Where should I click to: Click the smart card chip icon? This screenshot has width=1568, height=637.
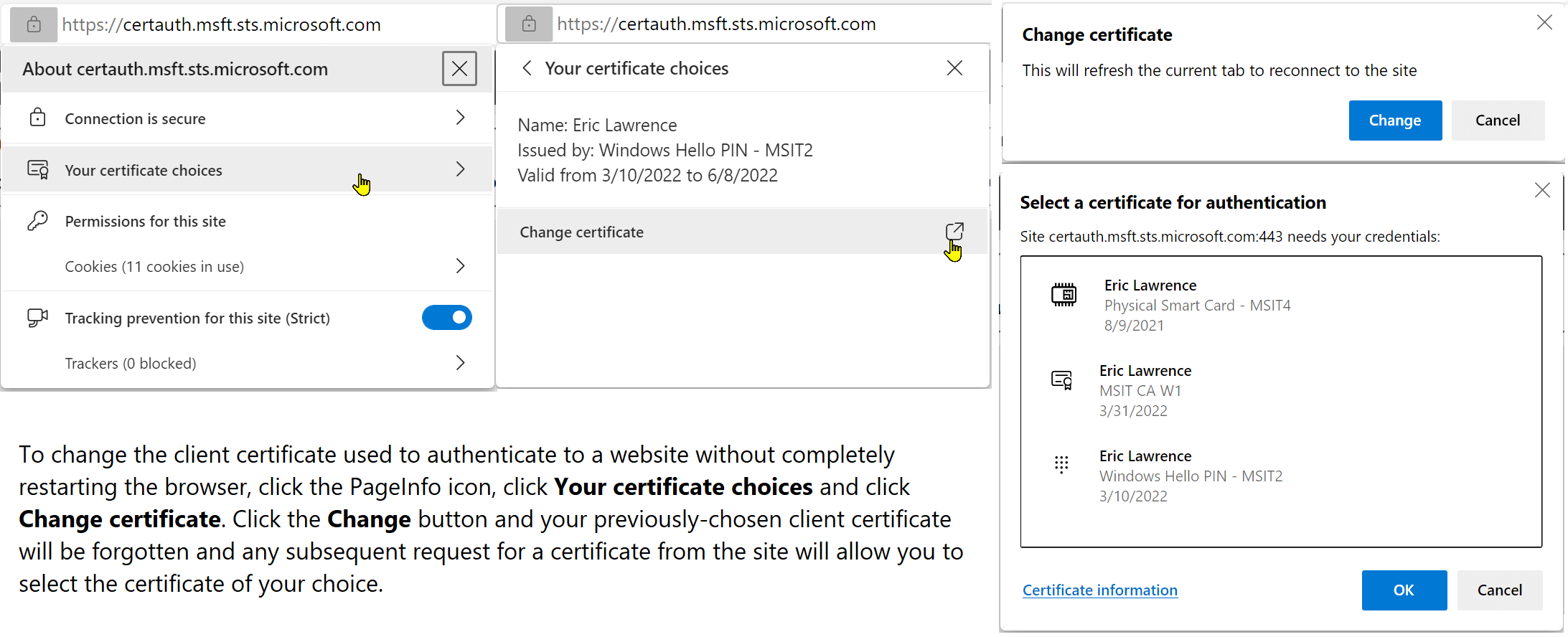[1064, 294]
